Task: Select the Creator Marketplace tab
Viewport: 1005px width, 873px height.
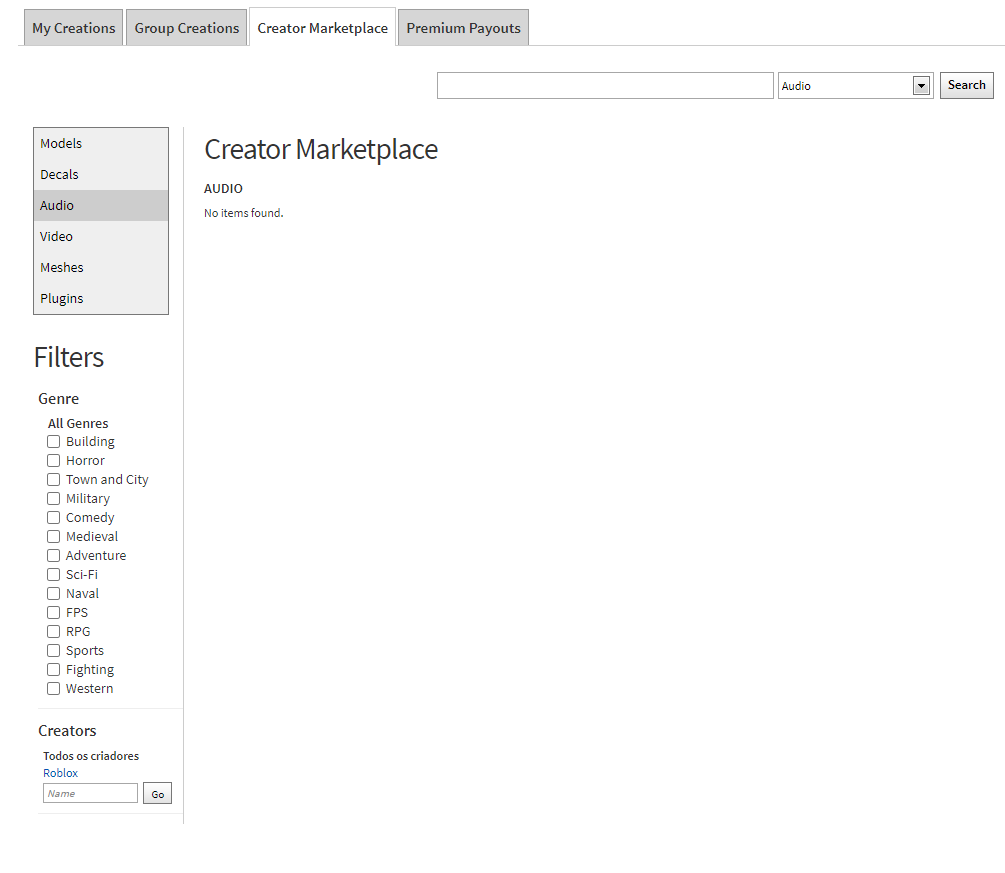Action: click(322, 28)
